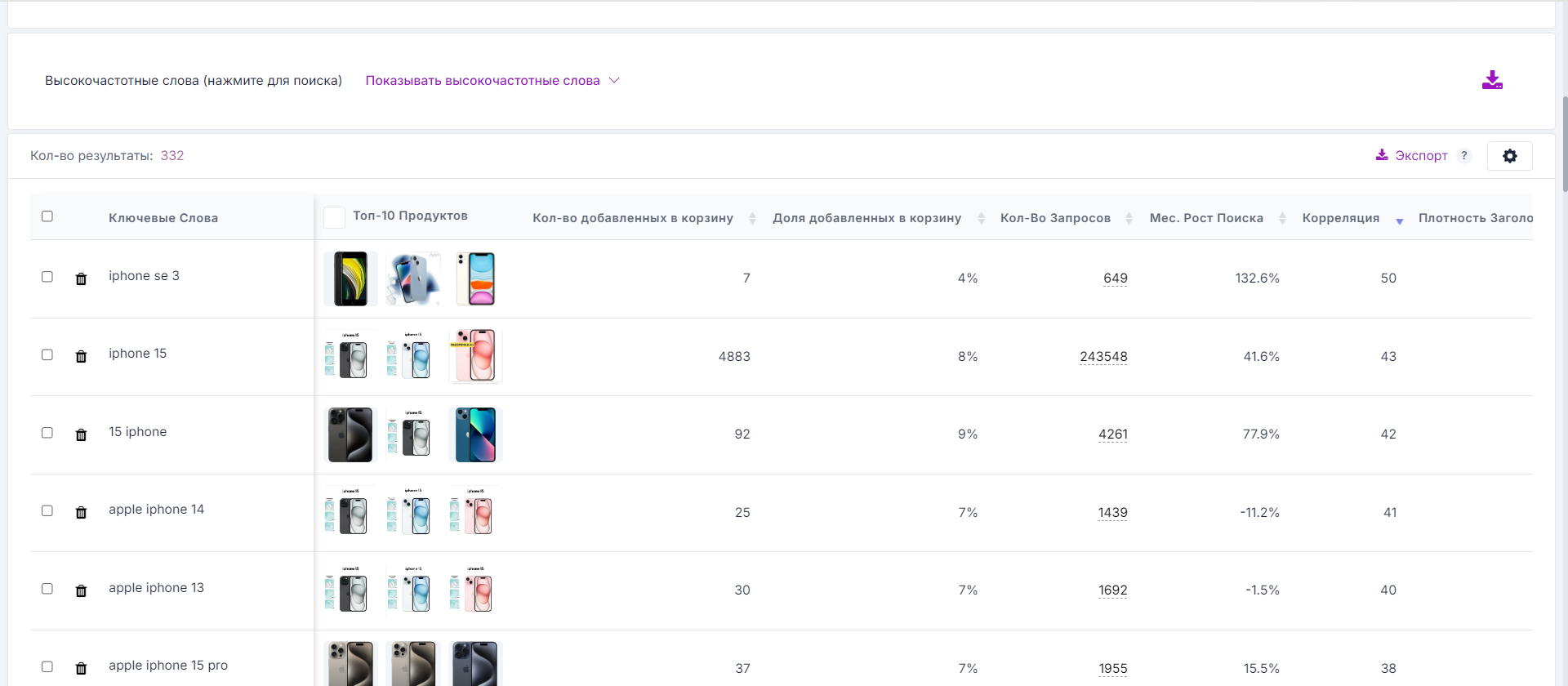Toggle the Топ-10 Продуктов column checkbox
This screenshot has height=686, width=1568.
coord(334,217)
